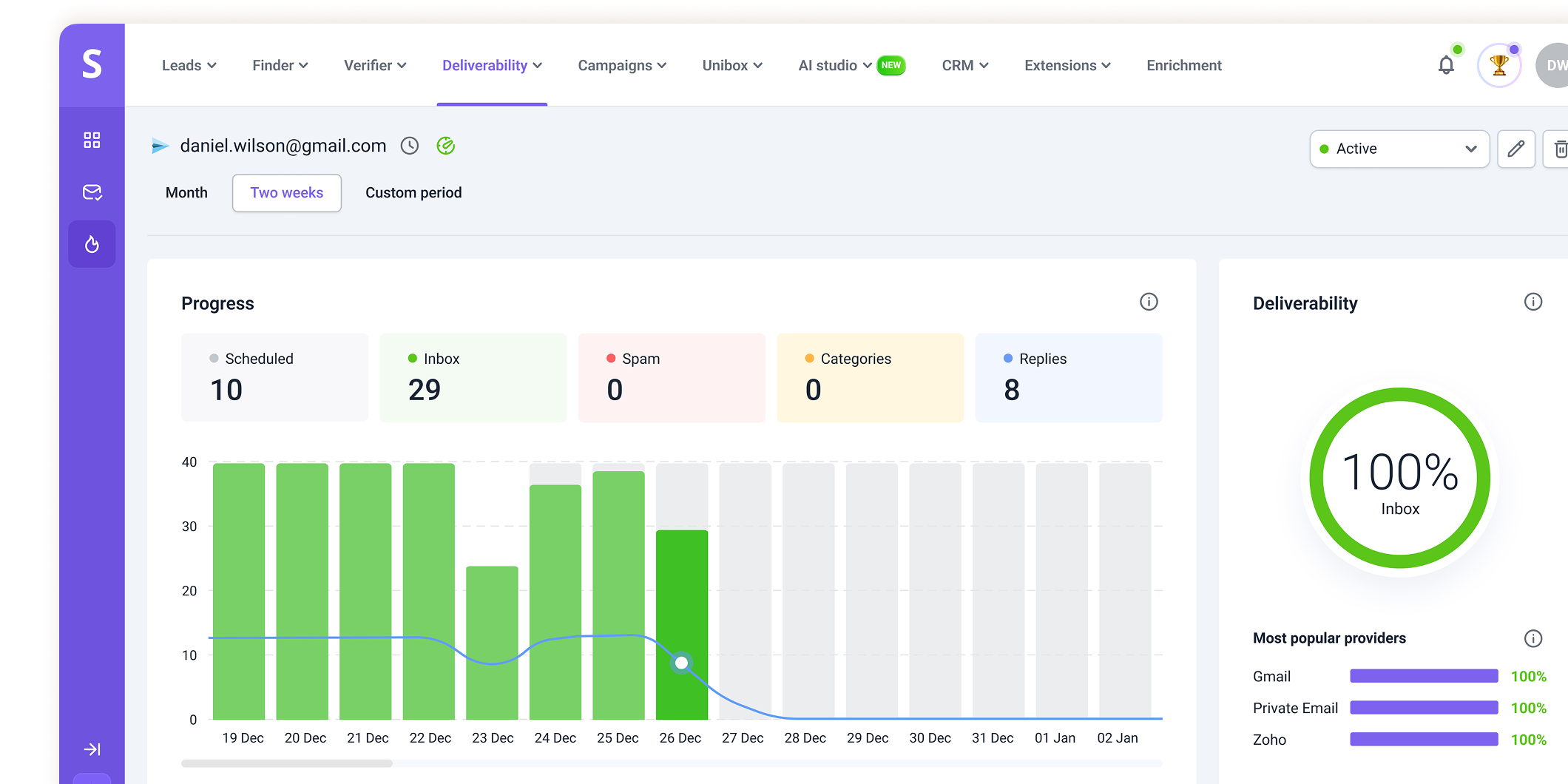Open the Active status dropdown
Screen dimensions: 1568x784
pyautogui.click(x=1399, y=149)
